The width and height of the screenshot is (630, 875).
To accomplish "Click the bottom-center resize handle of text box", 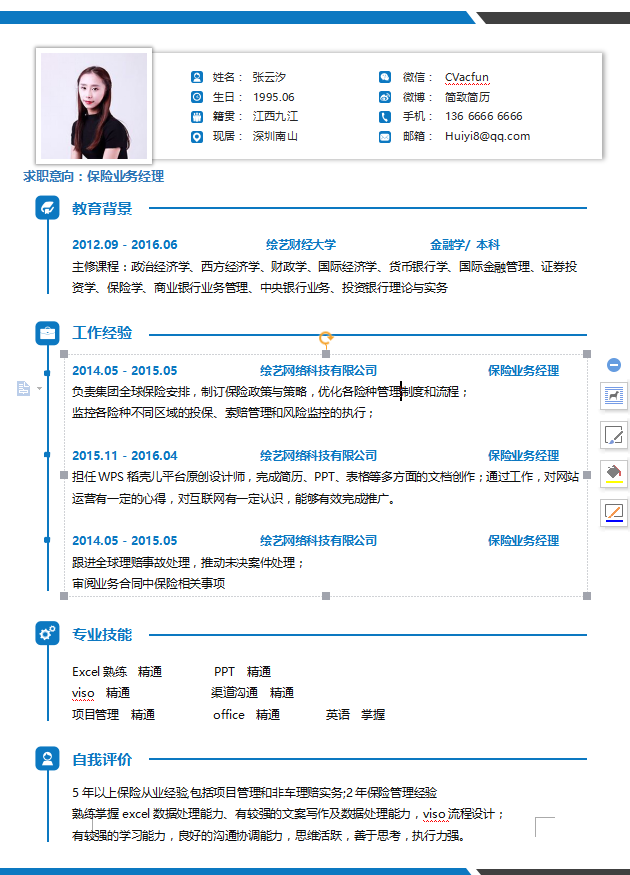I will [325, 596].
